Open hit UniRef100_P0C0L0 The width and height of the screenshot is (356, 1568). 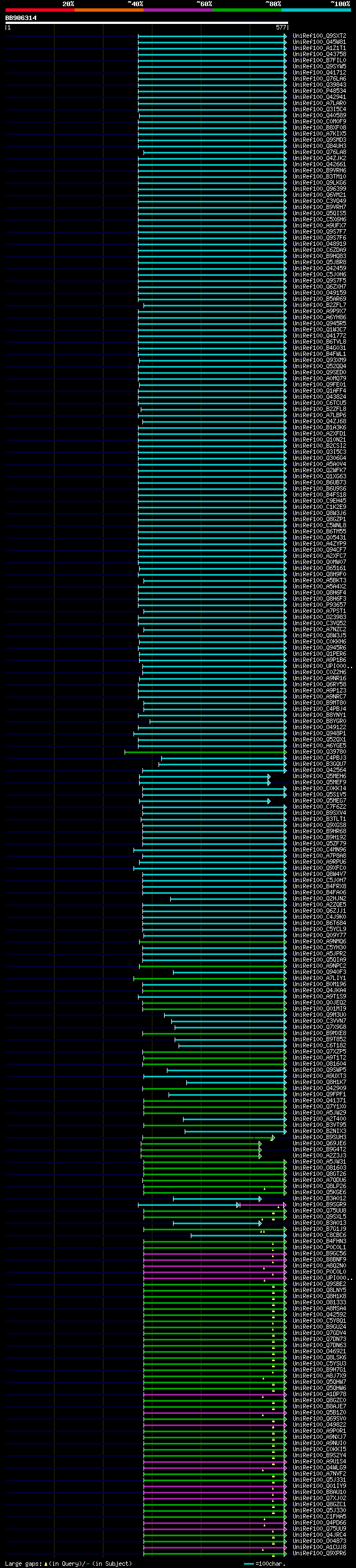click(319, 1272)
